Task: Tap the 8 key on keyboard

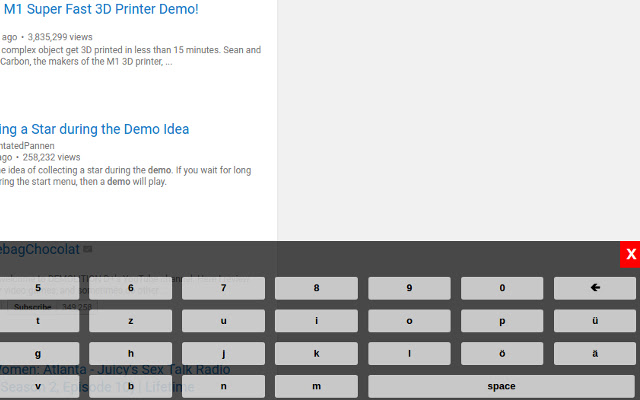Action: [316, 288]
